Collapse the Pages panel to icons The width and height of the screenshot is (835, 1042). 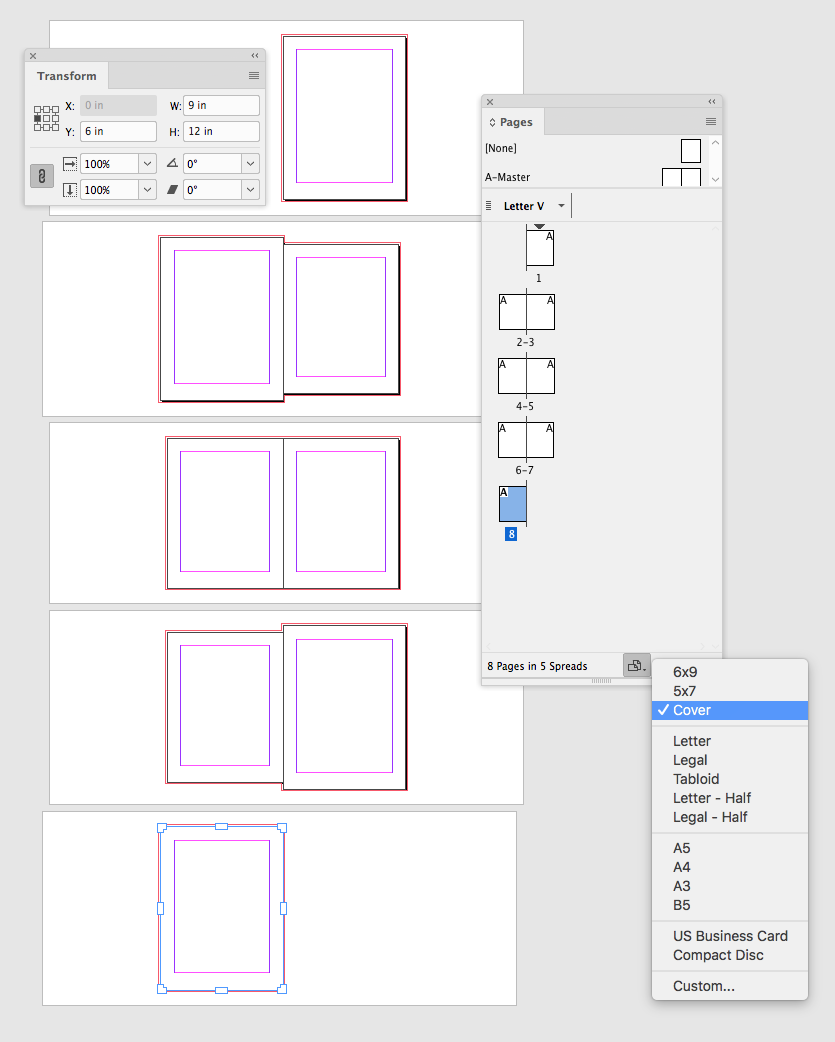point(711,101)
